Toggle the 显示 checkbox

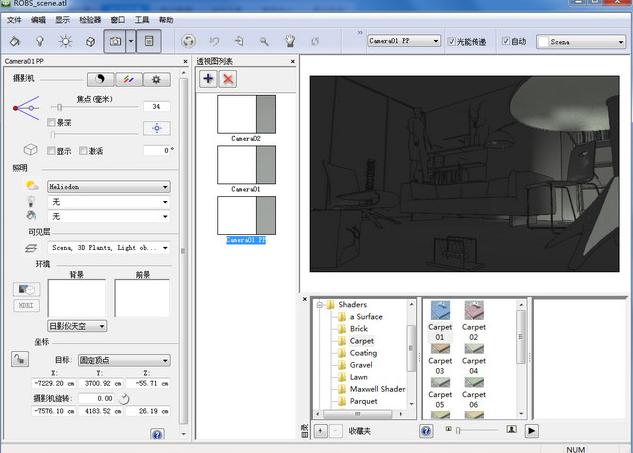point(51,151)
